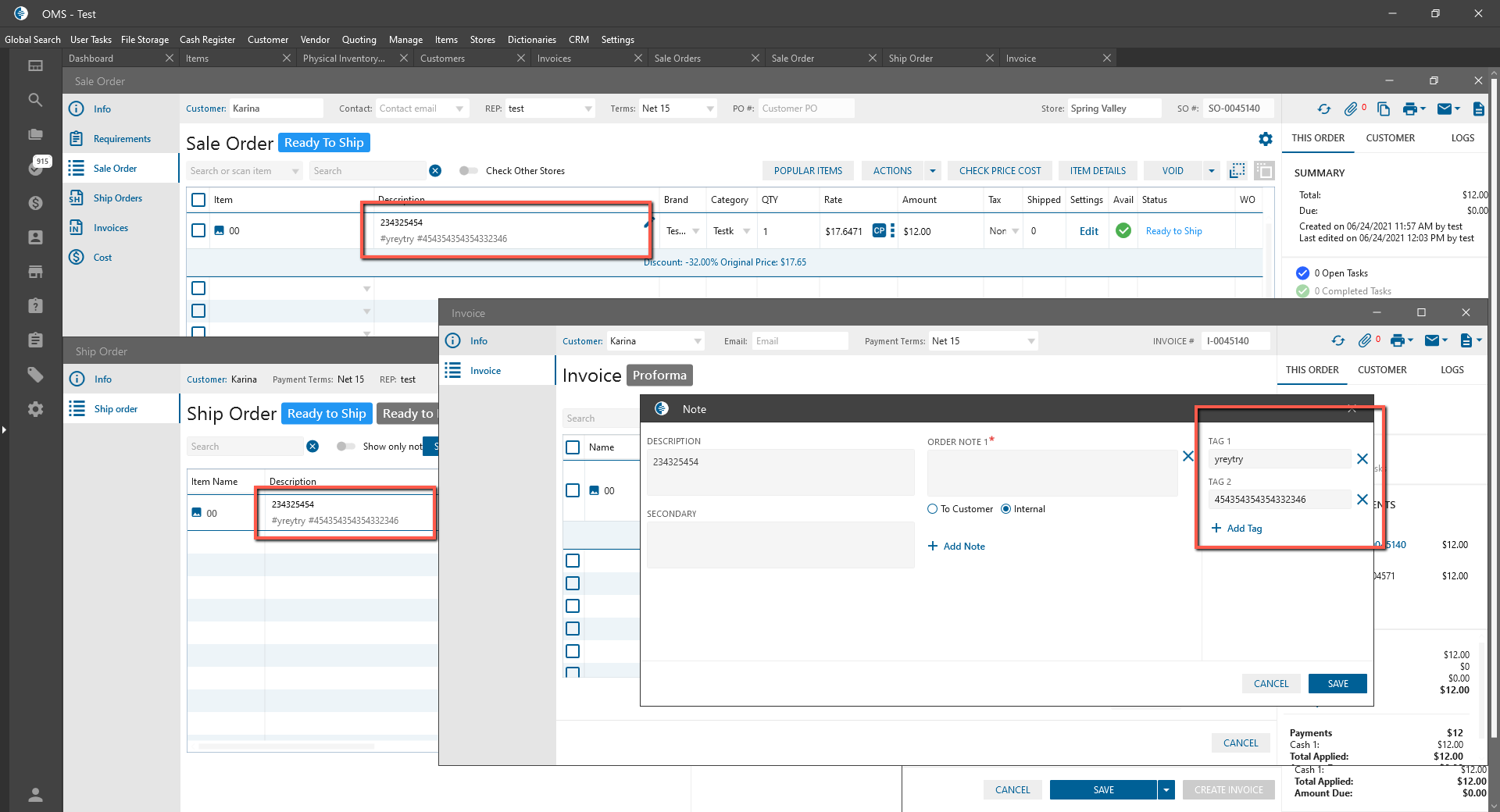The image size is (1500, 812).
Task: Expand the REP dropdown showing test
Action: click(x=587, y=109)
